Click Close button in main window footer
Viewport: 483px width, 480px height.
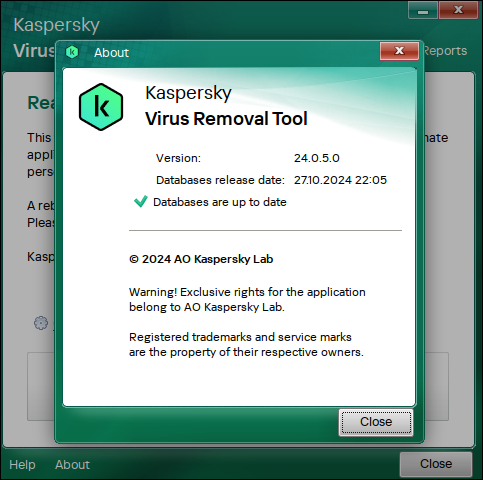coord(436,464)
